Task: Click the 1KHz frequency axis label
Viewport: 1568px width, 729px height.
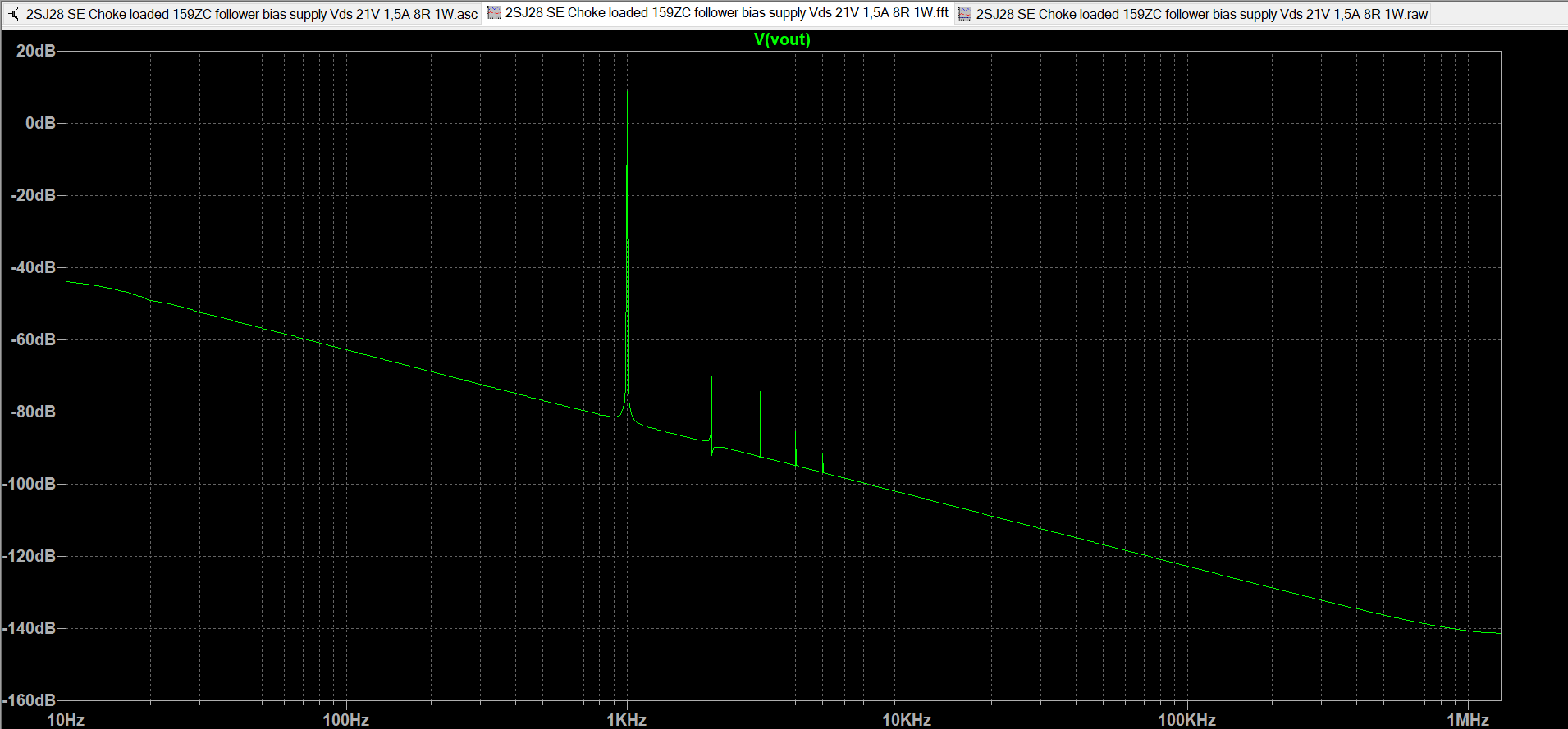Action: 626,720
